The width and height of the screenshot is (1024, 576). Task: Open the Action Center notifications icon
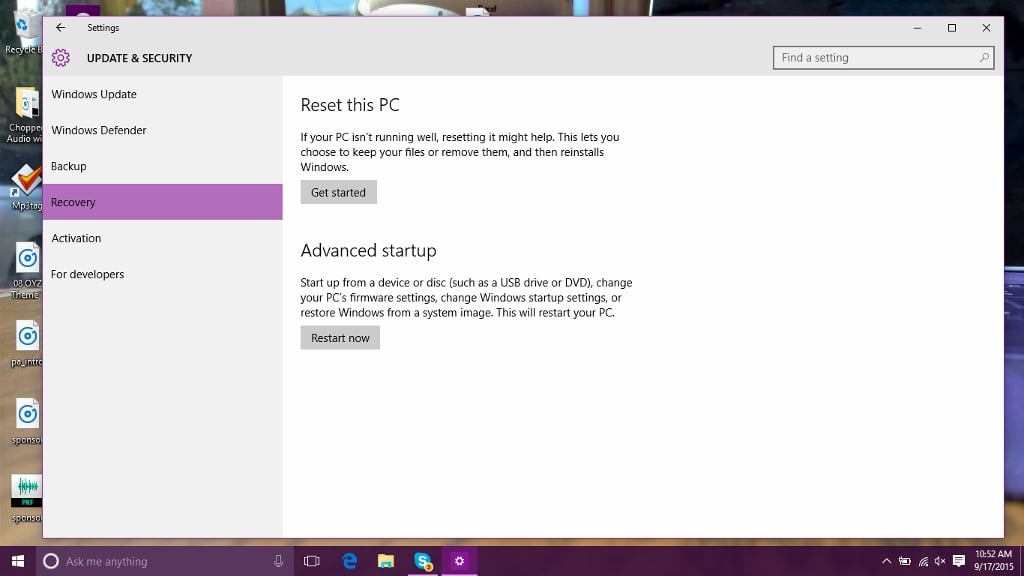959,561
